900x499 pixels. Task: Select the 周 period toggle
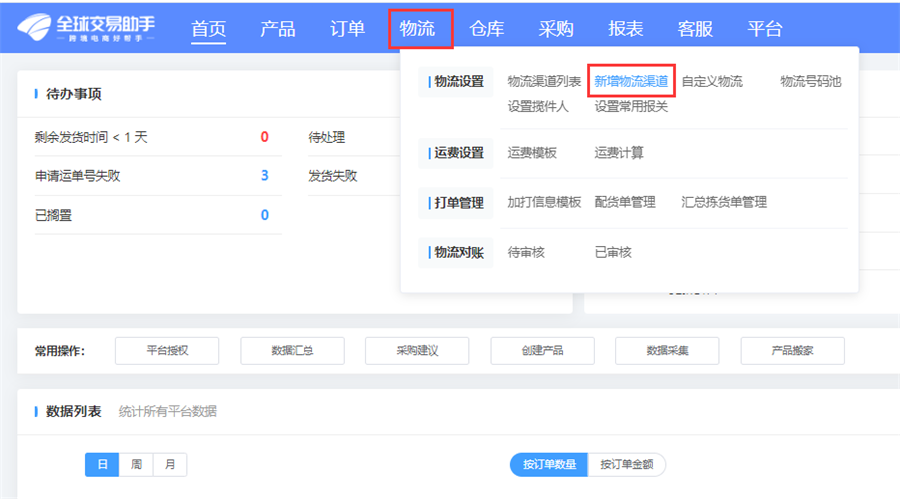pos(136,464)
